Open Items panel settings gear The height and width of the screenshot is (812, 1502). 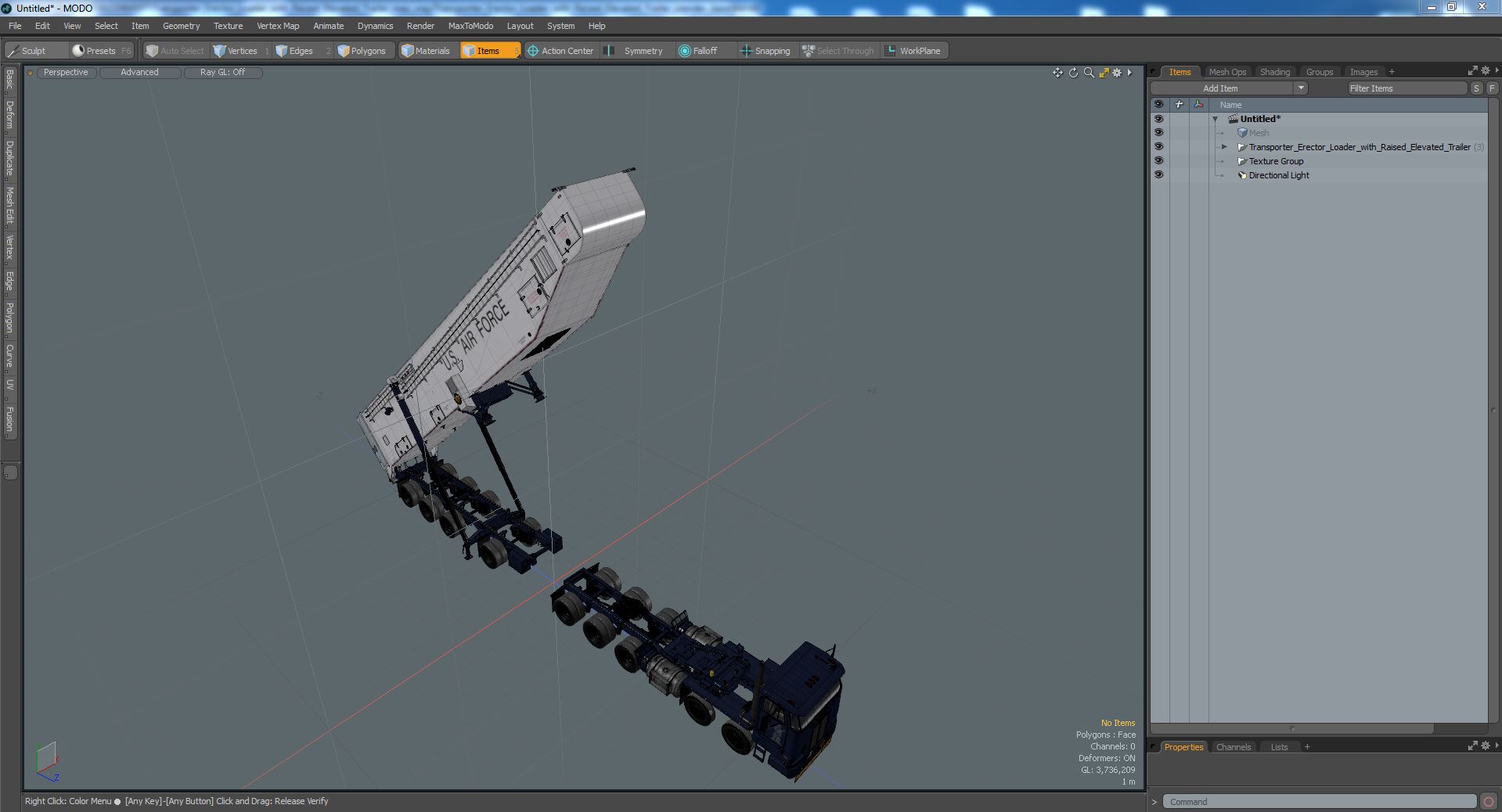click(1485, 71)
